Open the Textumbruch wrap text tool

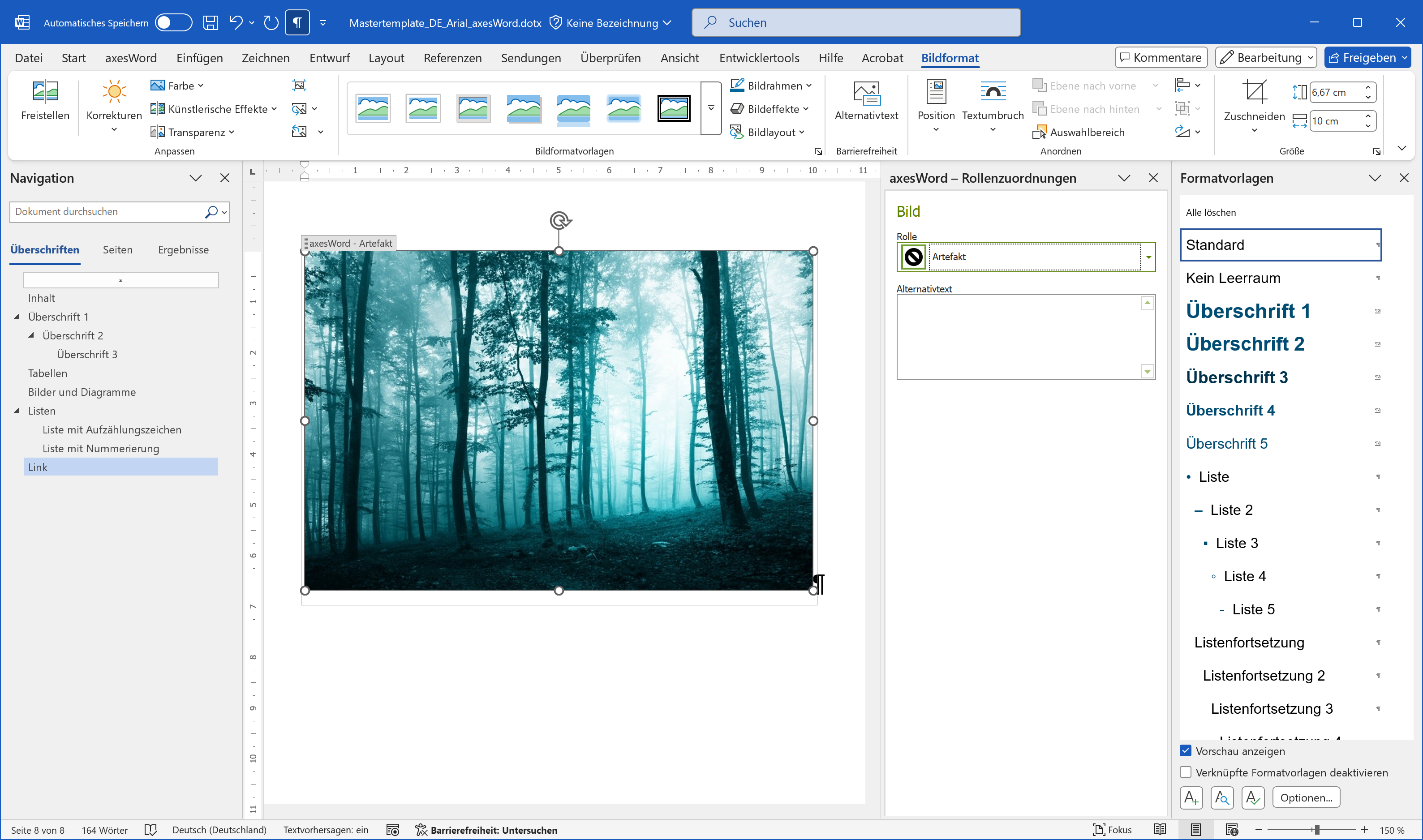(x=993, y=92)
